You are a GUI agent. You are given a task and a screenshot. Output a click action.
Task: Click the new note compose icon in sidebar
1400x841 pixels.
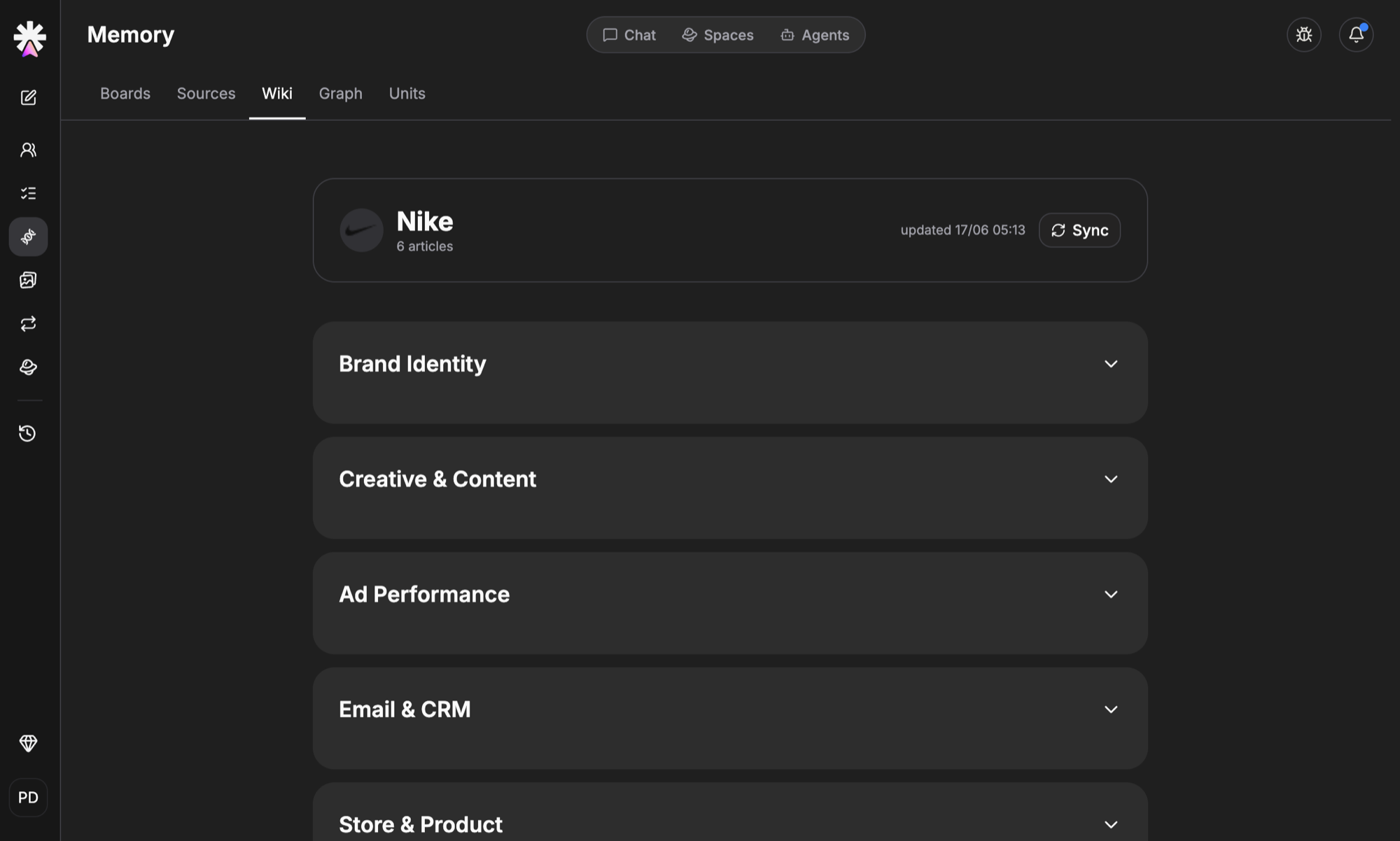[28, 97]
